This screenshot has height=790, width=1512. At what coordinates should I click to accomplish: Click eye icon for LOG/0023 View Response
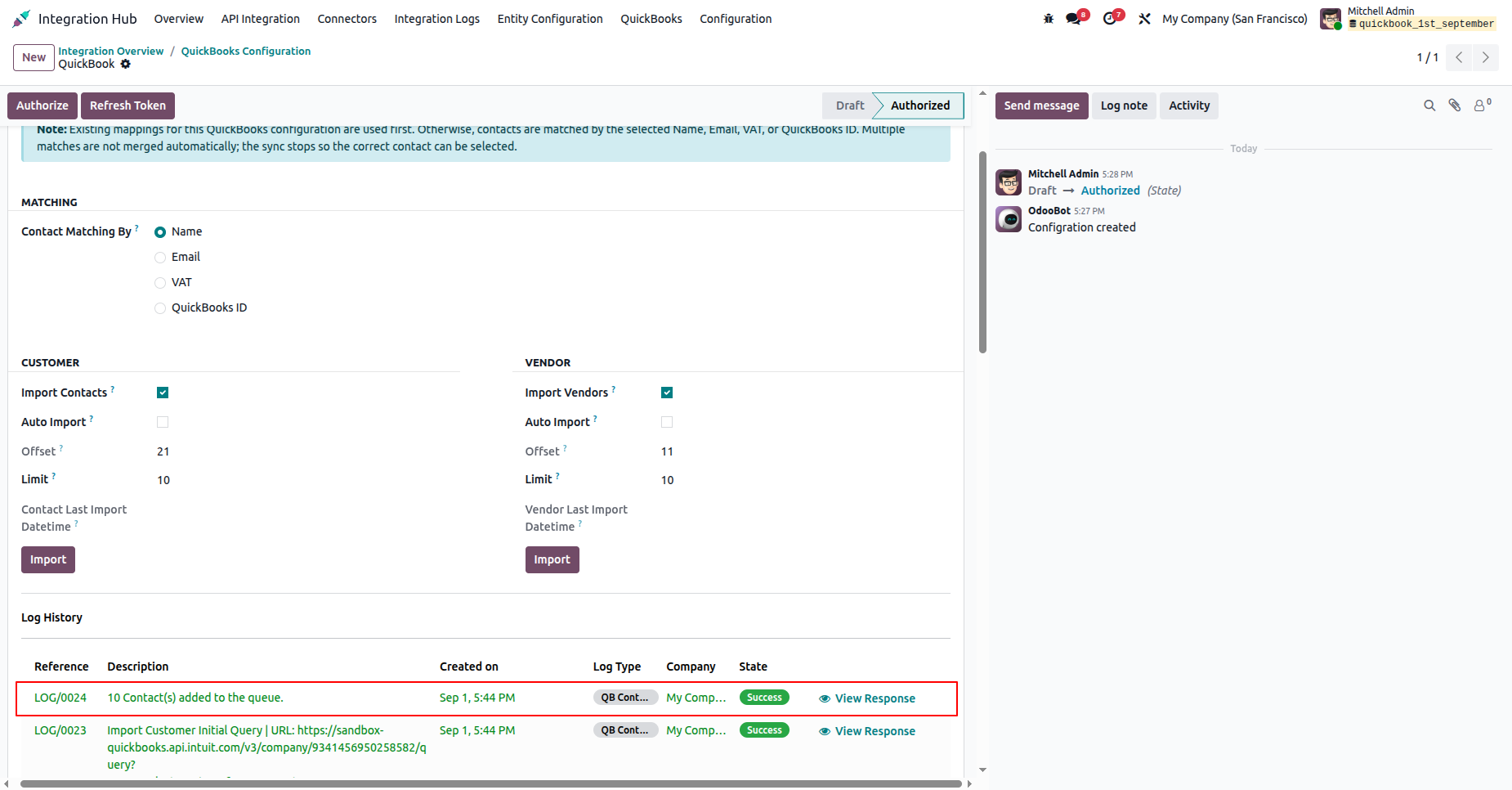(825, 731)
